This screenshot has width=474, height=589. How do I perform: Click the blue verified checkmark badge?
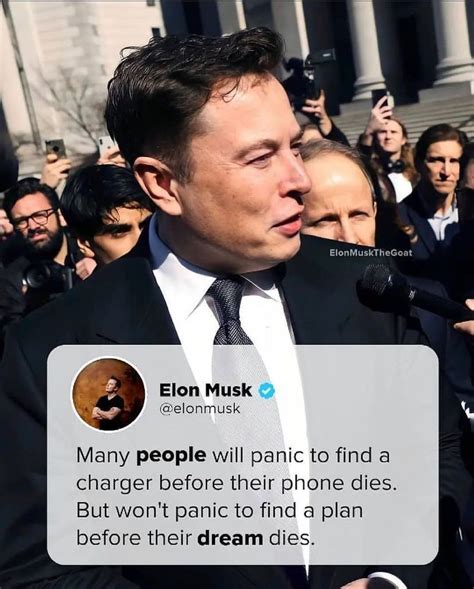[266, 391]
